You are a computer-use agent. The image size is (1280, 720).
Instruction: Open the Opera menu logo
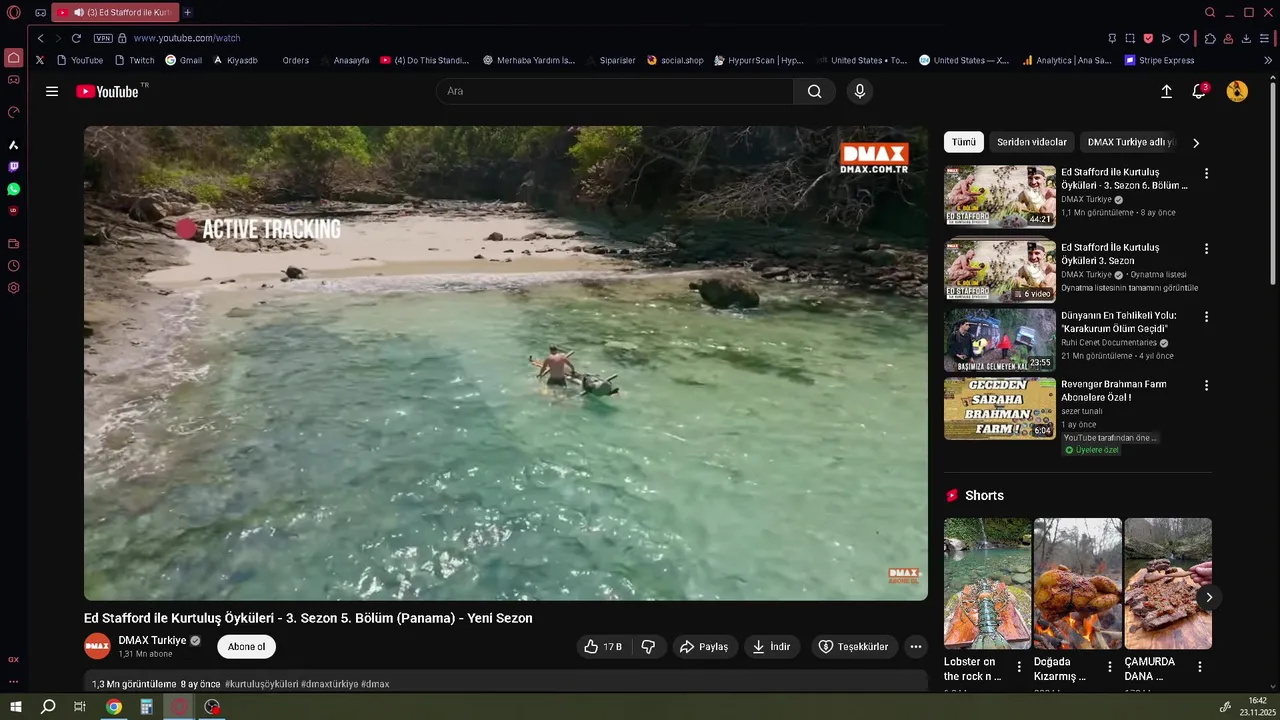[14, 13]
